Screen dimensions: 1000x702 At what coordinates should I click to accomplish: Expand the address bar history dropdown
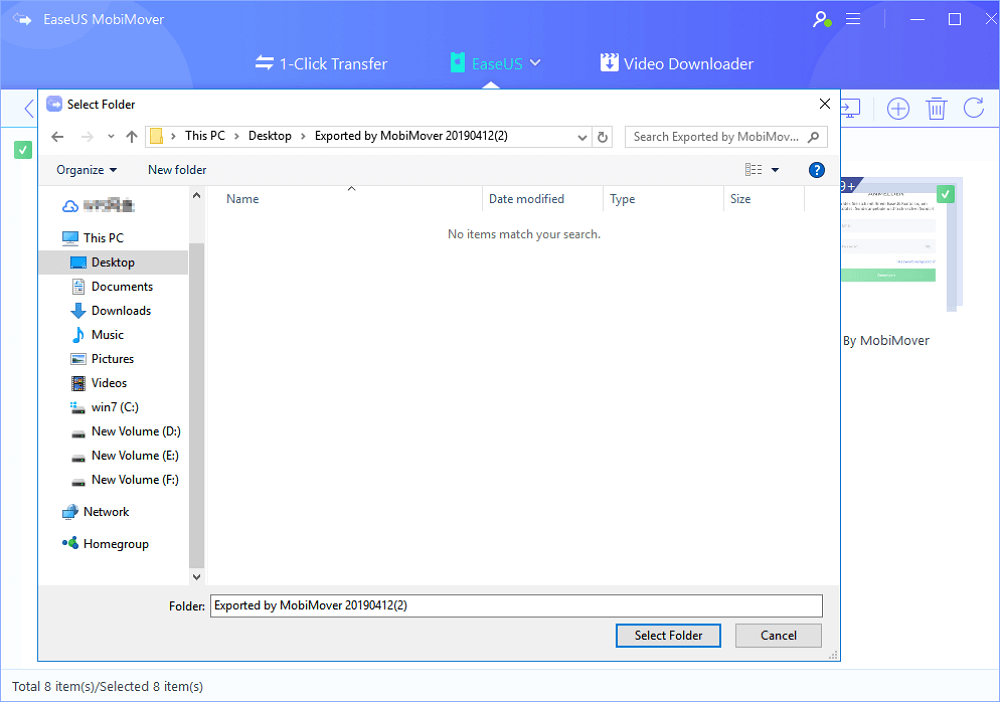(x=582, y=137)
